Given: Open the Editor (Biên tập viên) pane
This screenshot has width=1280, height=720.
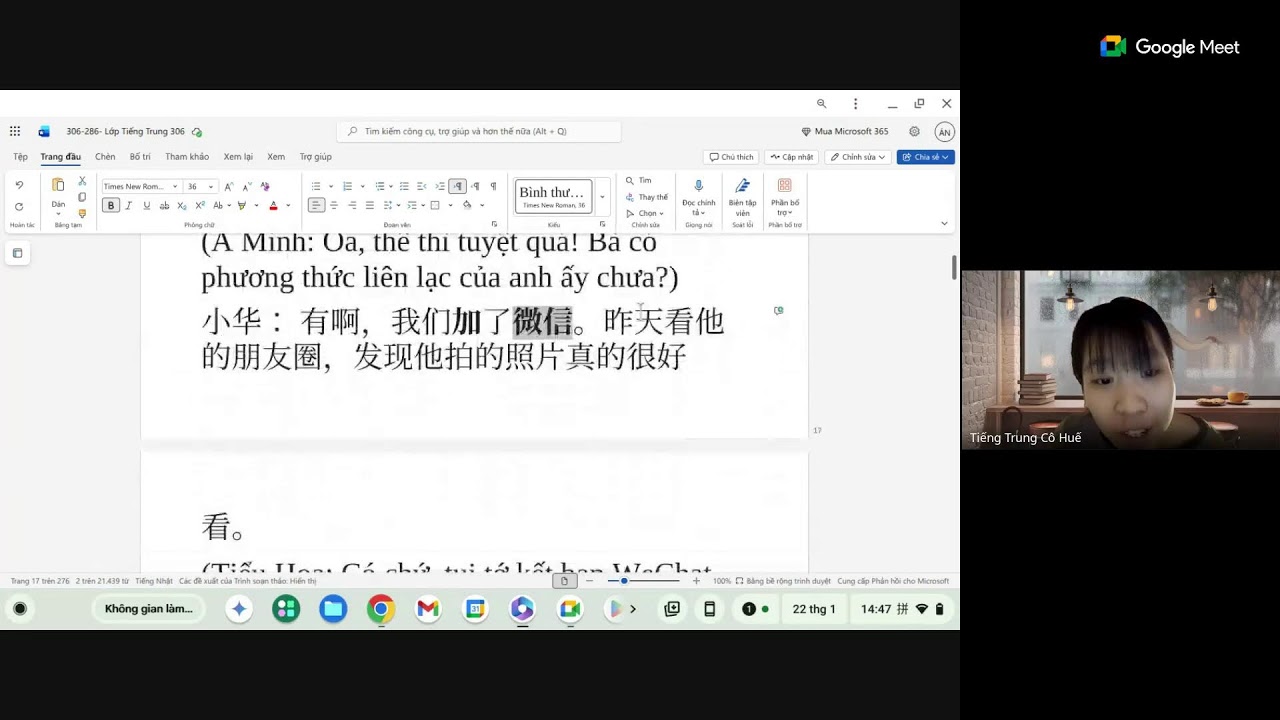Looking at the screenshot, I should click(x=742, y=198).
